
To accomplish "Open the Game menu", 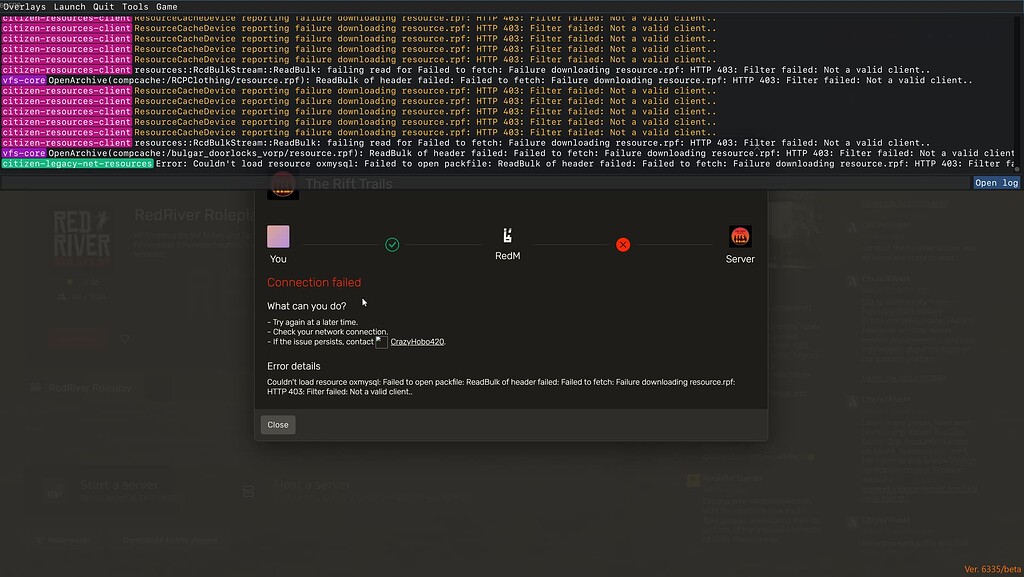I will tap(166, 6).
